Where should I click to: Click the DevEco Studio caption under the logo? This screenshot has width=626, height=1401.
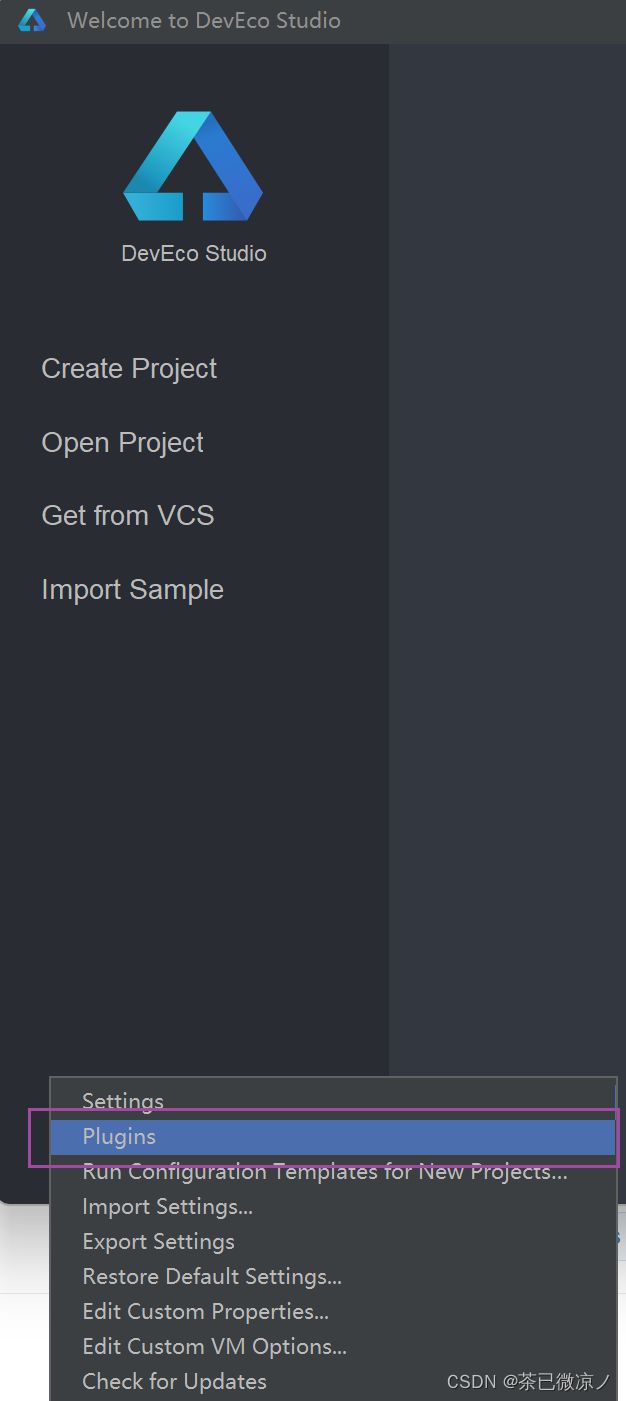pyautogui.click(x=194, y=254)
